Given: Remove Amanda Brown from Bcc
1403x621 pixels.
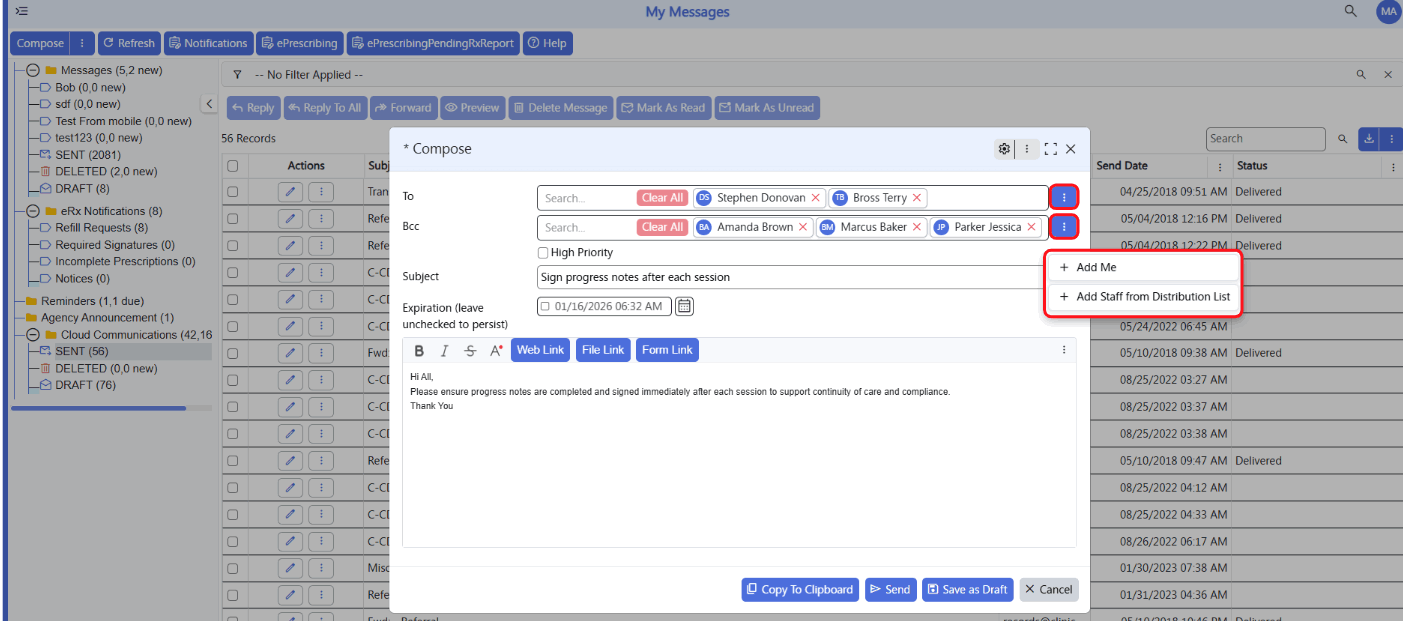Looking at the screenshot, I should pyautogui.click(x=803, y=227).
